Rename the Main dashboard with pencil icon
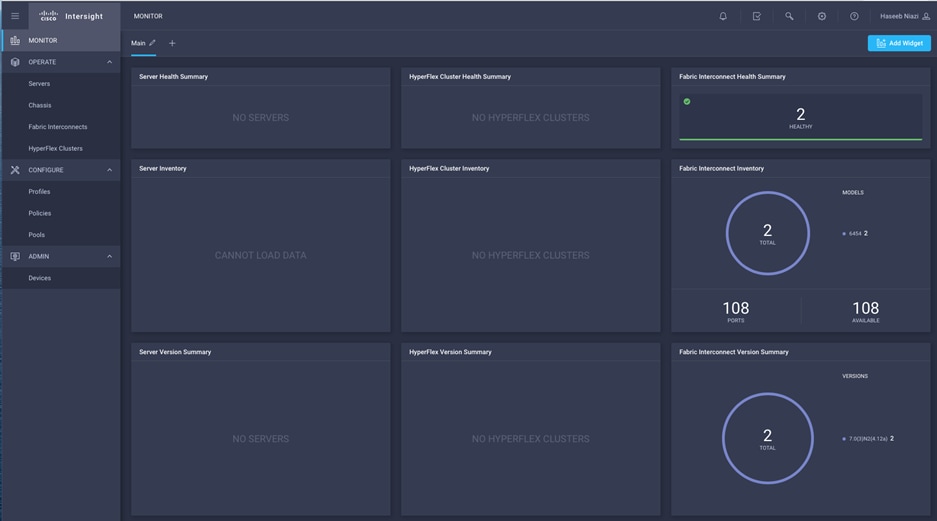Screen dimensions: 937x521 pyautogui.click(x=152, y=43)
